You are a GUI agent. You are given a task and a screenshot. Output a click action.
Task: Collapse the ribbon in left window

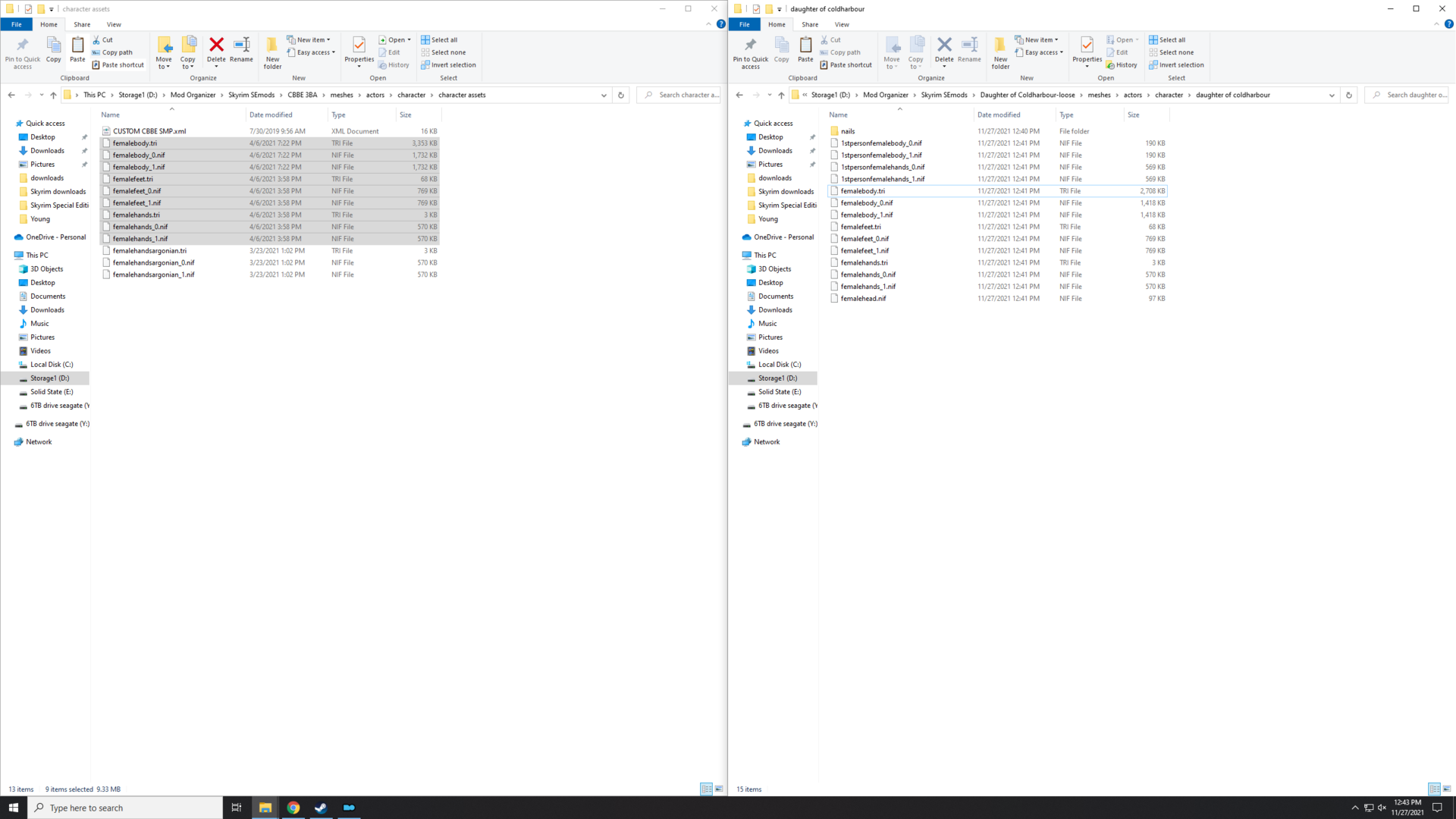pyautogui.click(x=709, y=24)
